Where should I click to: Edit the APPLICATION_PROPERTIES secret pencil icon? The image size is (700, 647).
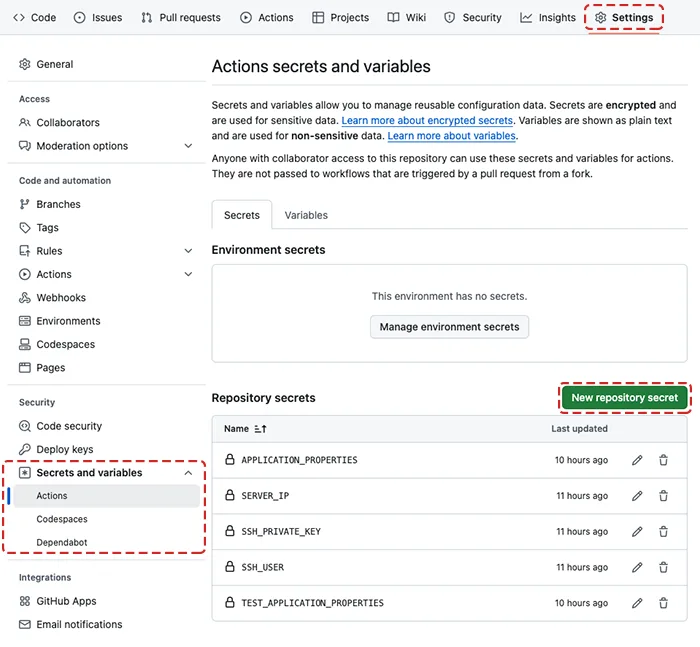[637, 460]
